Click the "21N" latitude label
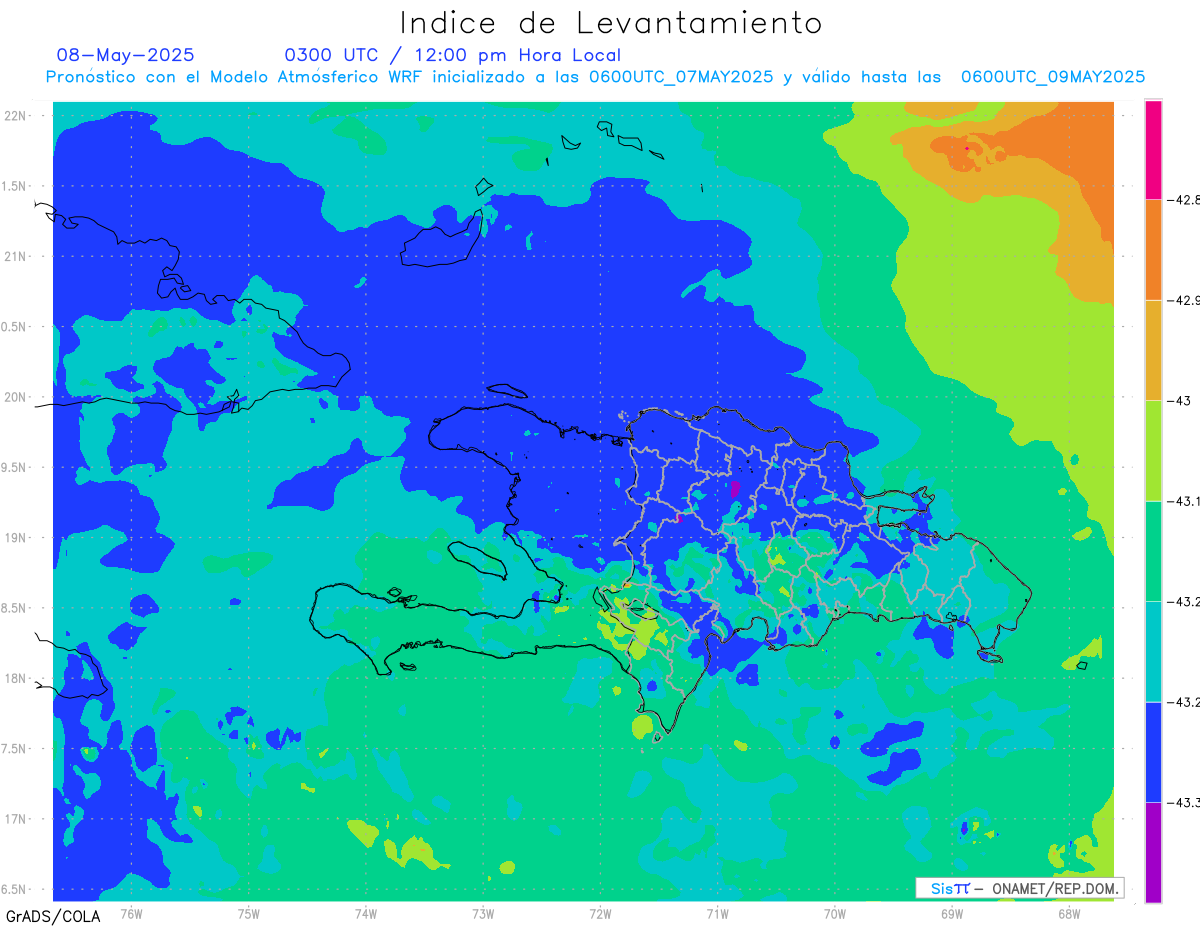This screenshot has width=1200, height=927. tap(17, 256)
